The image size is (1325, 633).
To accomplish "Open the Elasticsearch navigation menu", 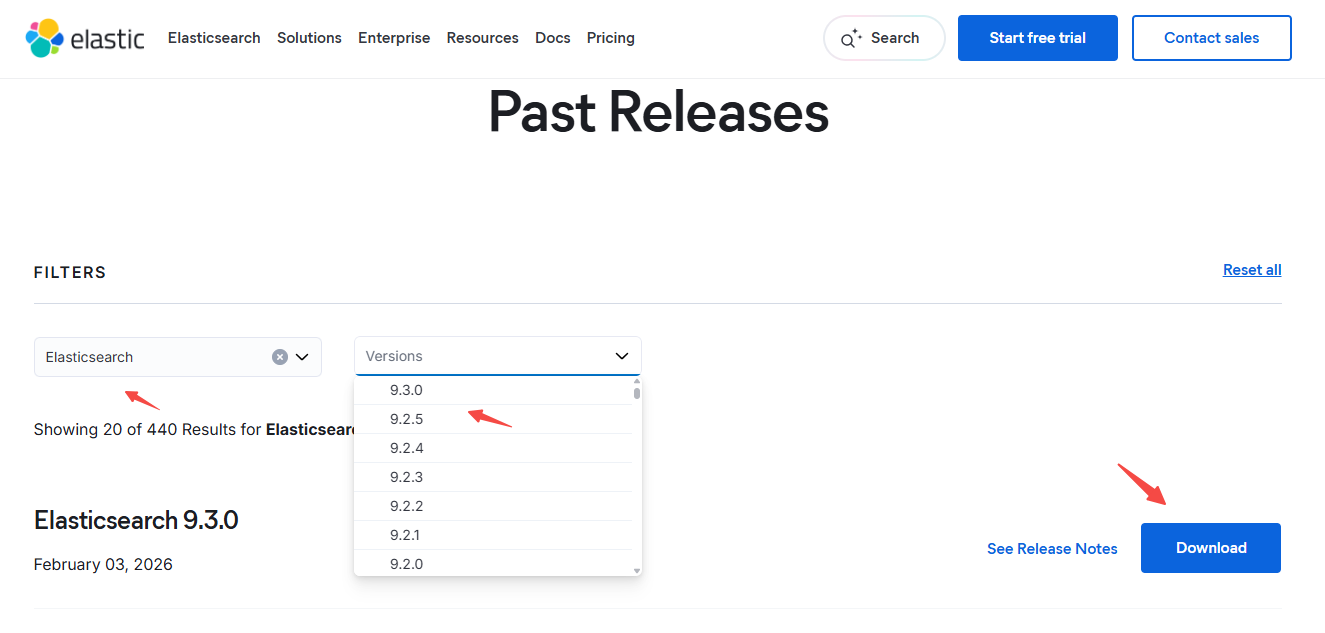I will (214, 38).
